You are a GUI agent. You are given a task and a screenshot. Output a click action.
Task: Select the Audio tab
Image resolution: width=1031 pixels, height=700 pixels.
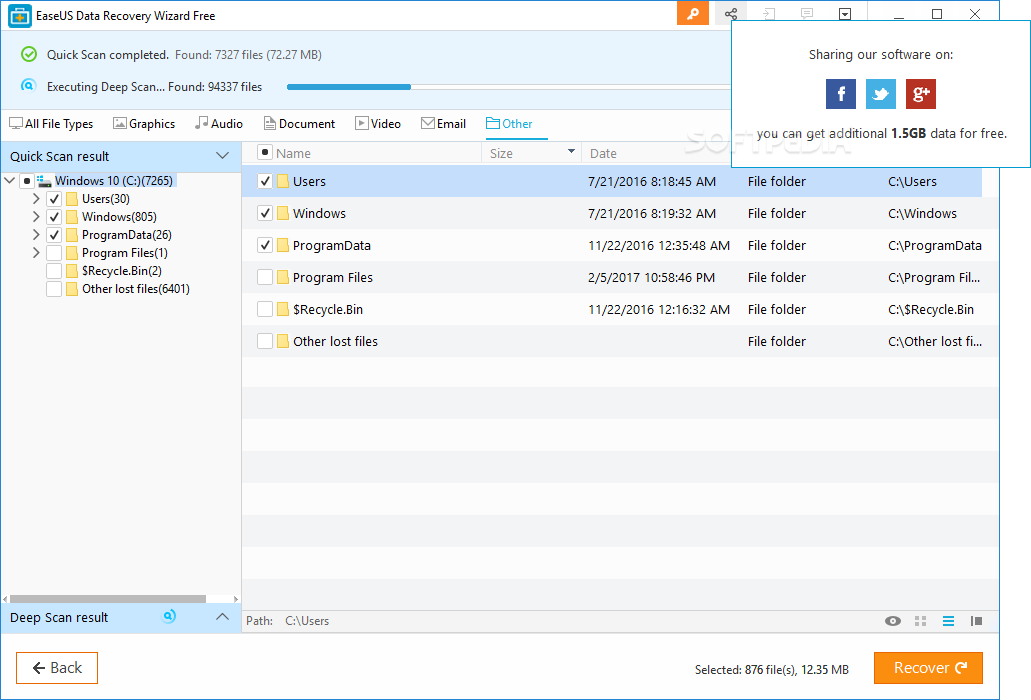(219, 124)
